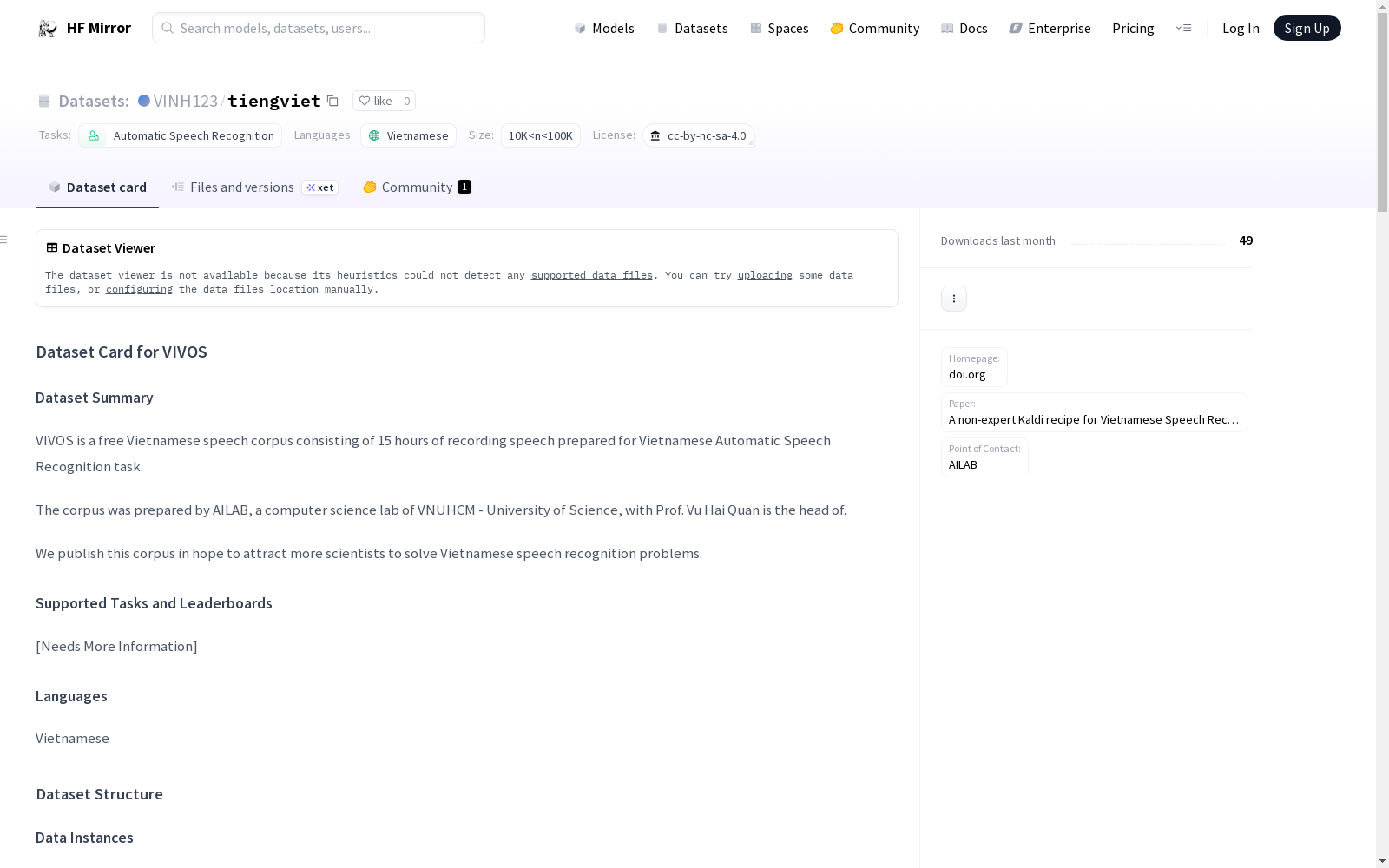Click the Dataset Structure heading
1389x868 pixels.
tap(99, 794)
